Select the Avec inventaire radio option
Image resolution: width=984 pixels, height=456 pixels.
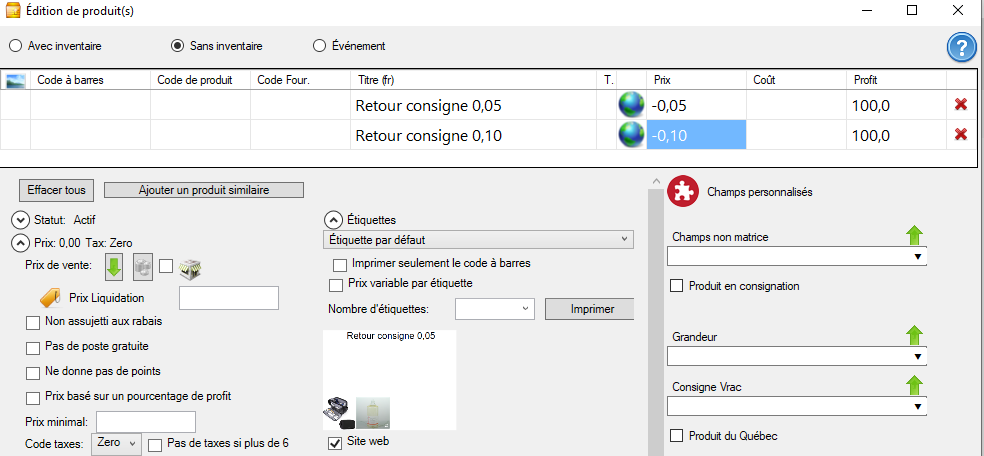coord(16,46)
